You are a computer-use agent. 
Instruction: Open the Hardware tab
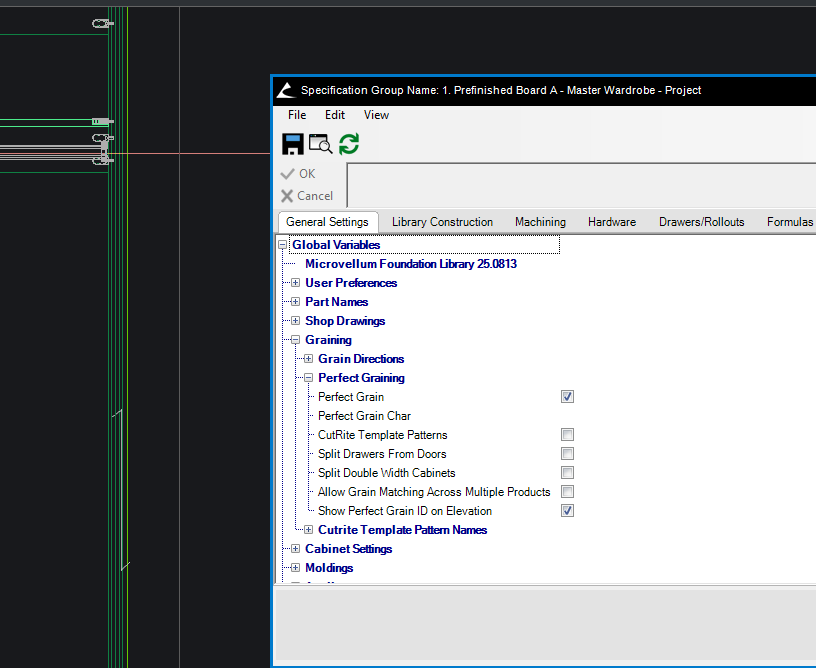612,222
